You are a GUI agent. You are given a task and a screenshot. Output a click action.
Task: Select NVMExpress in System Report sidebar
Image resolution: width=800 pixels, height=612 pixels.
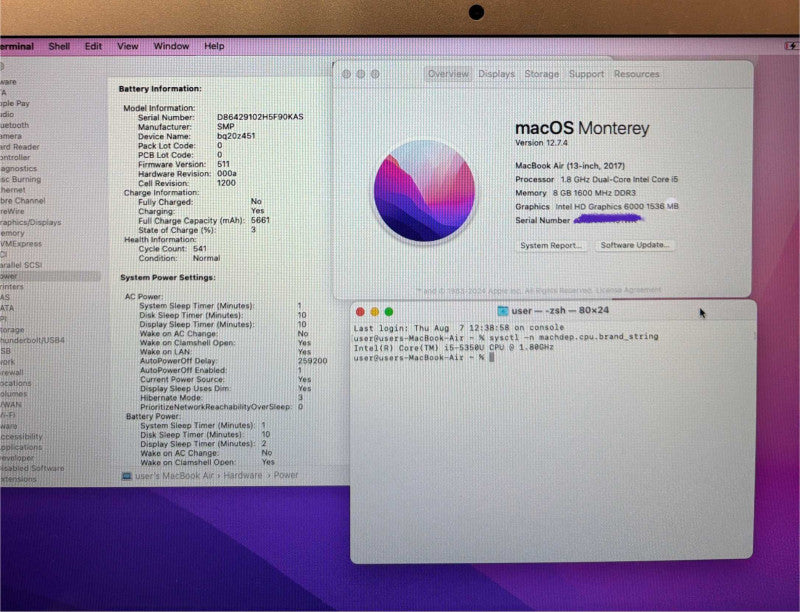21,244
